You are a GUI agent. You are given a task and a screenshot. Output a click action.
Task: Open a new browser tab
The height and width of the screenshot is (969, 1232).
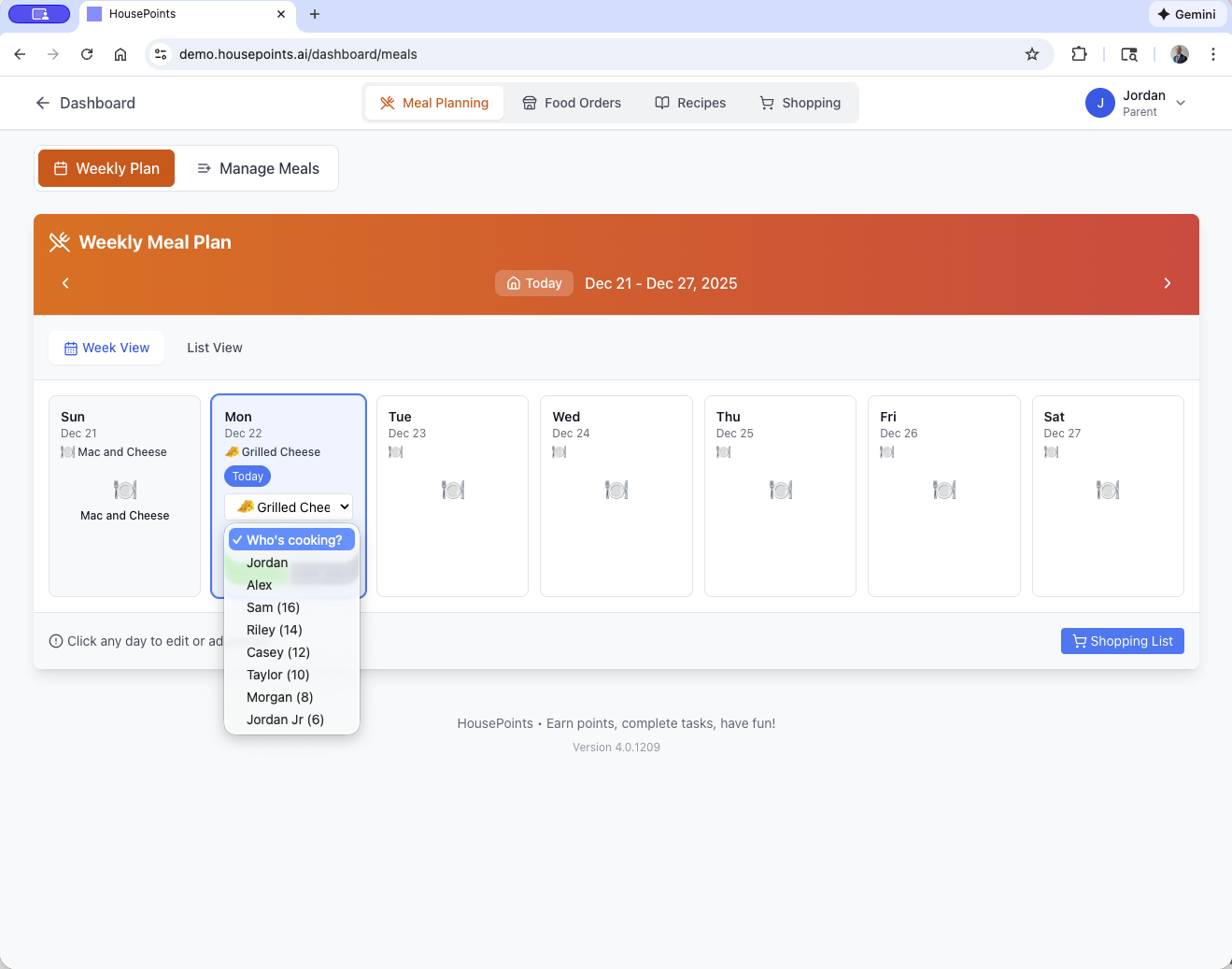pyautogui.click(x=315, y=14)
